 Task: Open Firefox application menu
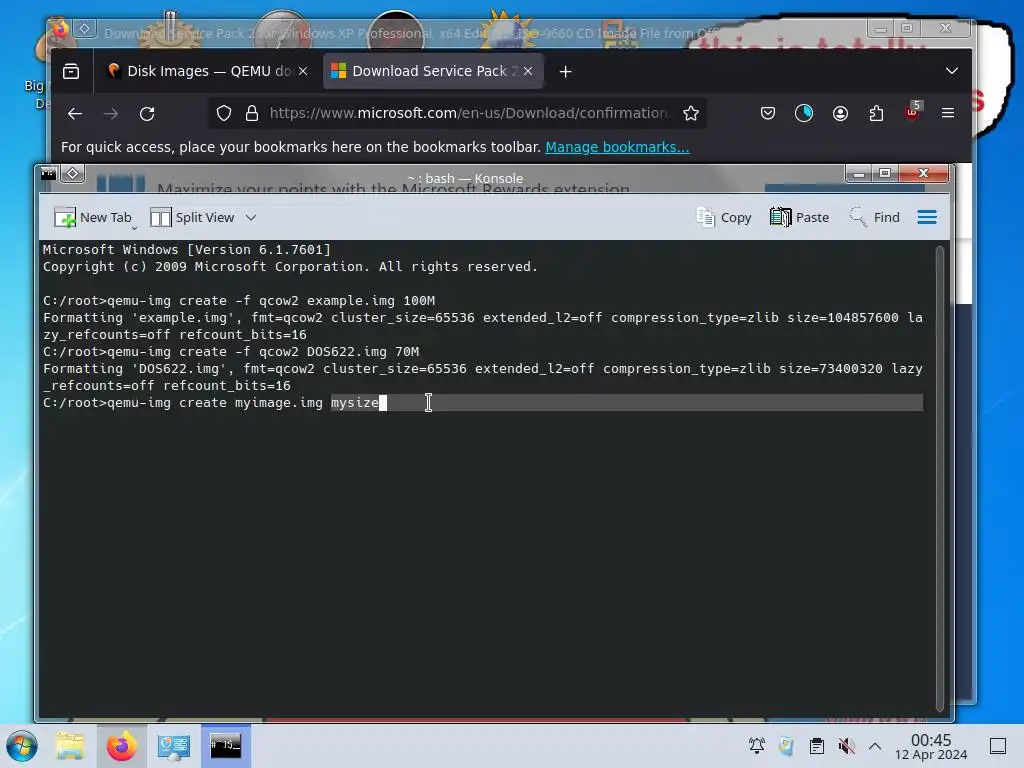click(948, 113)
